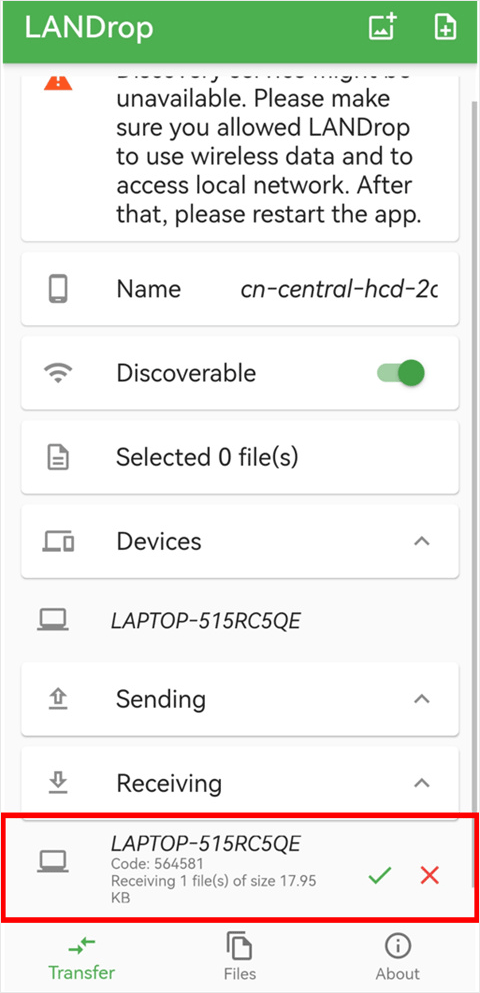Screen dimensions: 480x993
Task: Turn off the Discoverable switch
Action: coord(401,373)
